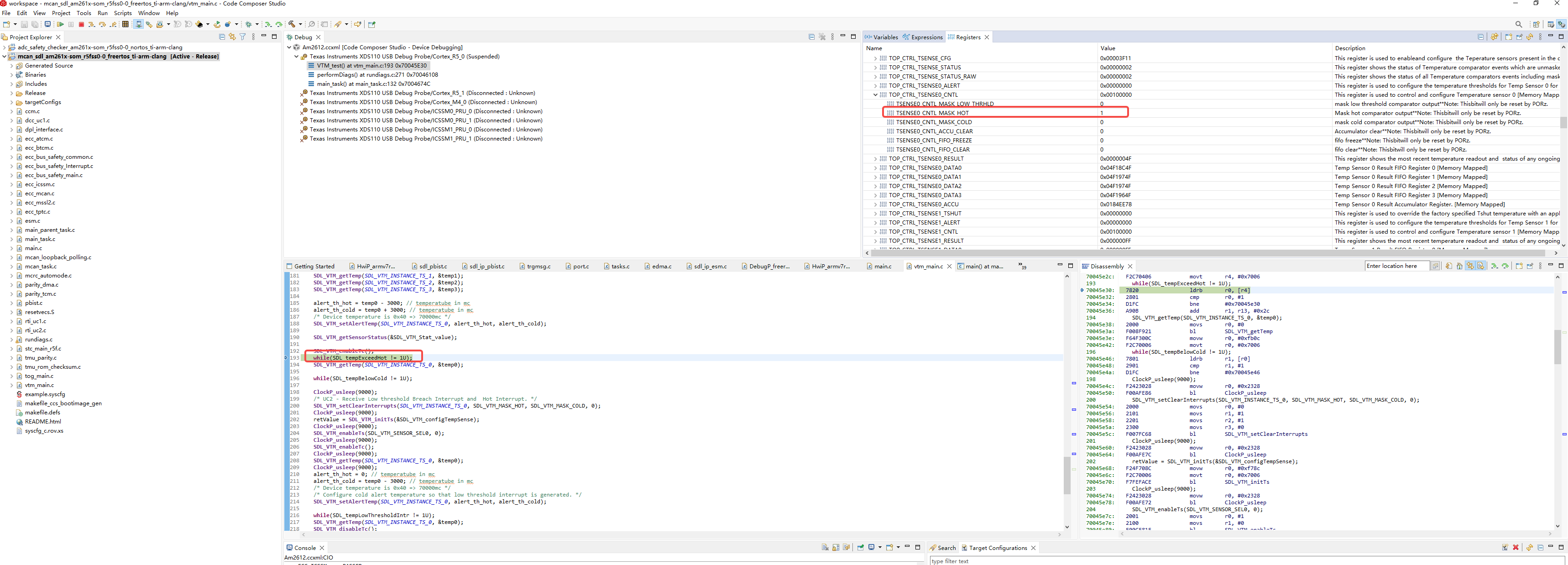Open the hammer build dropdown arrow

301,24
